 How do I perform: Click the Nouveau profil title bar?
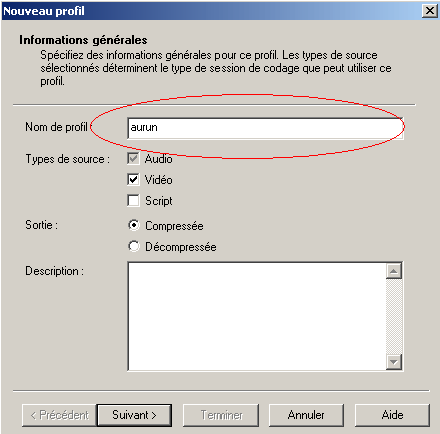213,11
